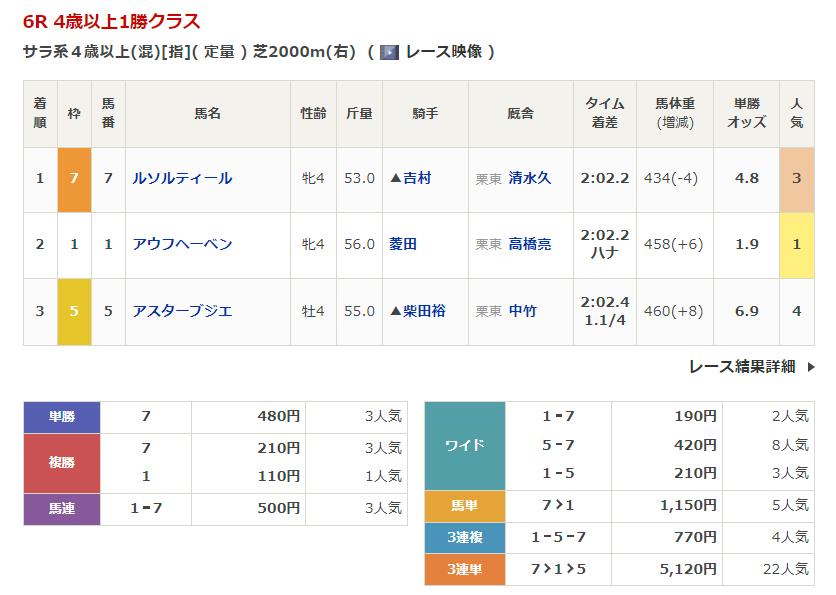Open horse ルソルティール profile

[182, 179]
